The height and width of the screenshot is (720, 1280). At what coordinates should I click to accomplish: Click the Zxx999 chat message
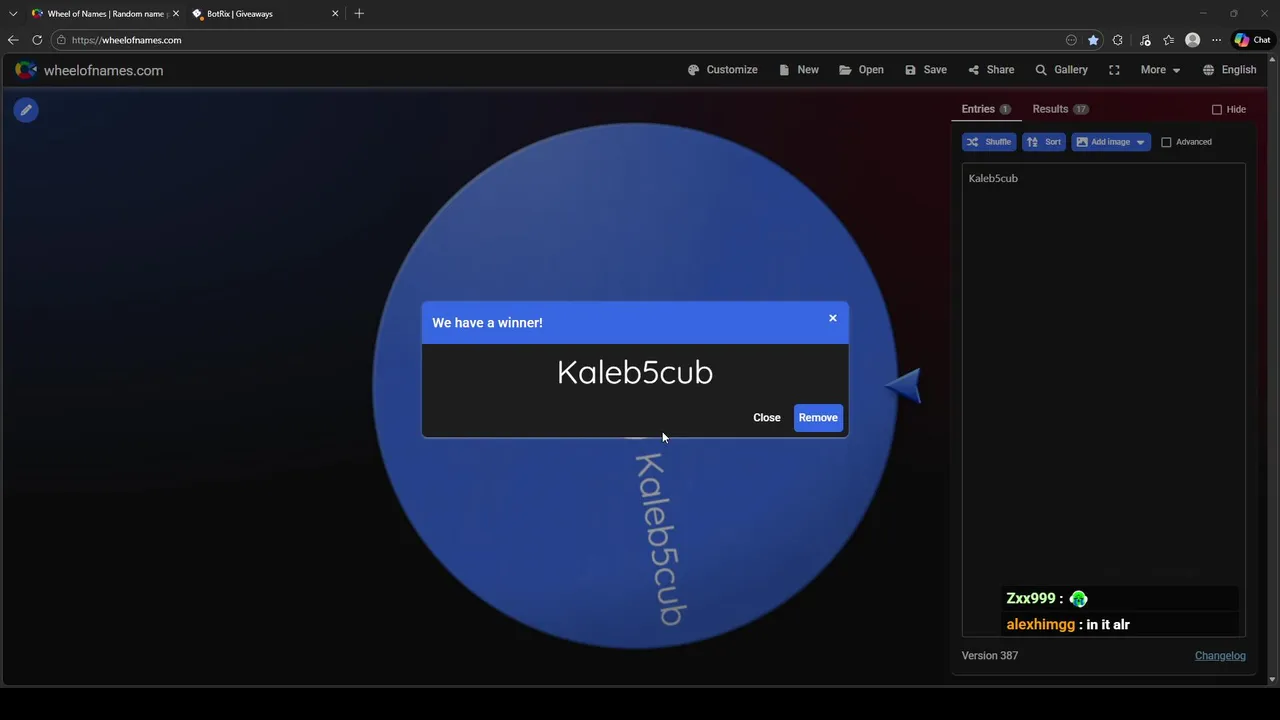coord(1047,598)
